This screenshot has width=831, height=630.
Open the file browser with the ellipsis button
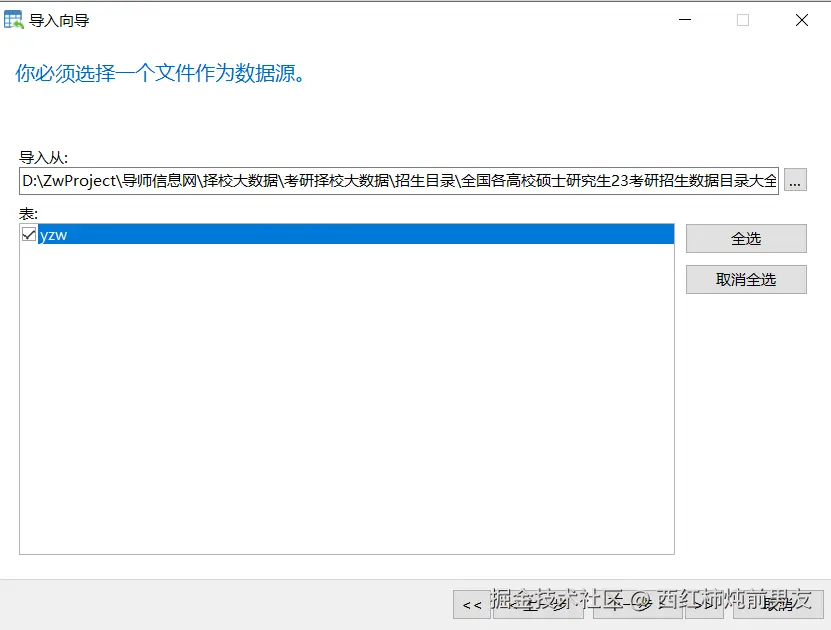click(x=795, y=180)
